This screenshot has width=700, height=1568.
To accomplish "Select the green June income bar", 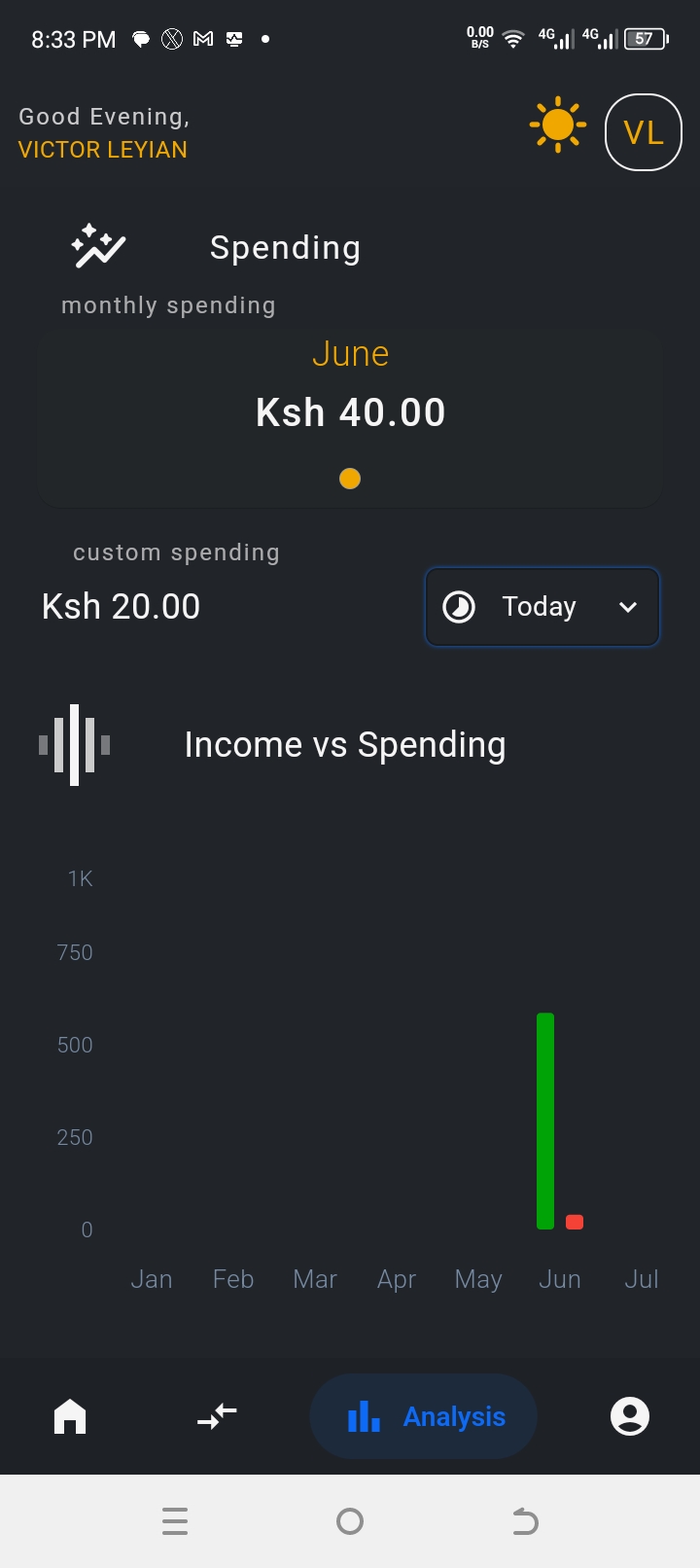I will pyautogui.click(x=545, y=1121).
